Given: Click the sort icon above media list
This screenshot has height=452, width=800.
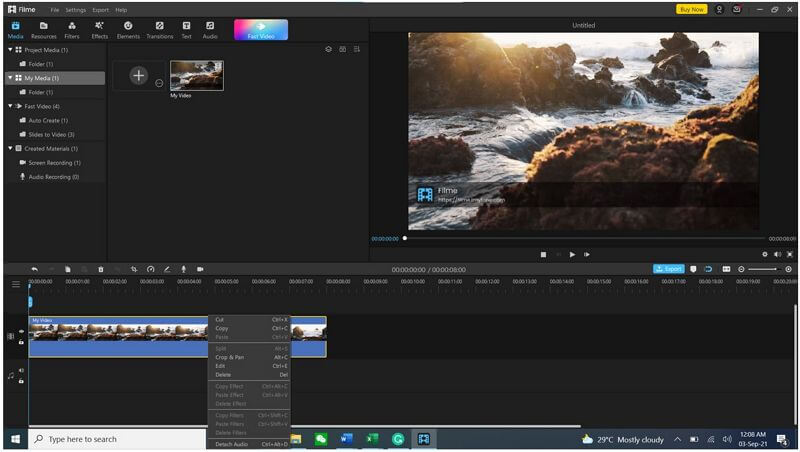Looking at the screenshot, I should tap(357, 49).
